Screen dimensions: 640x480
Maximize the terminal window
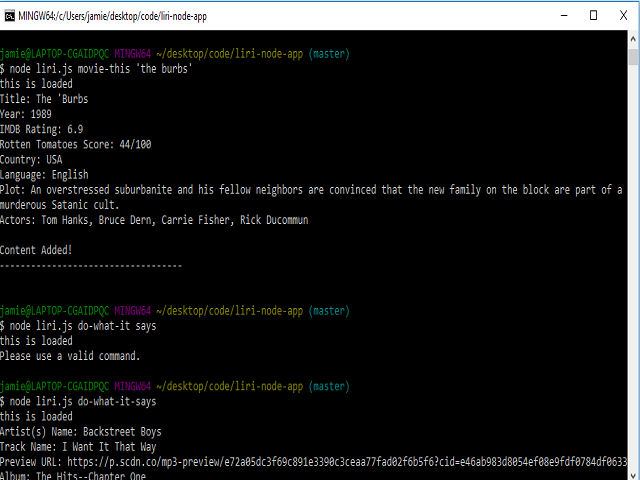pyautogui.click(x=593, y=14)
